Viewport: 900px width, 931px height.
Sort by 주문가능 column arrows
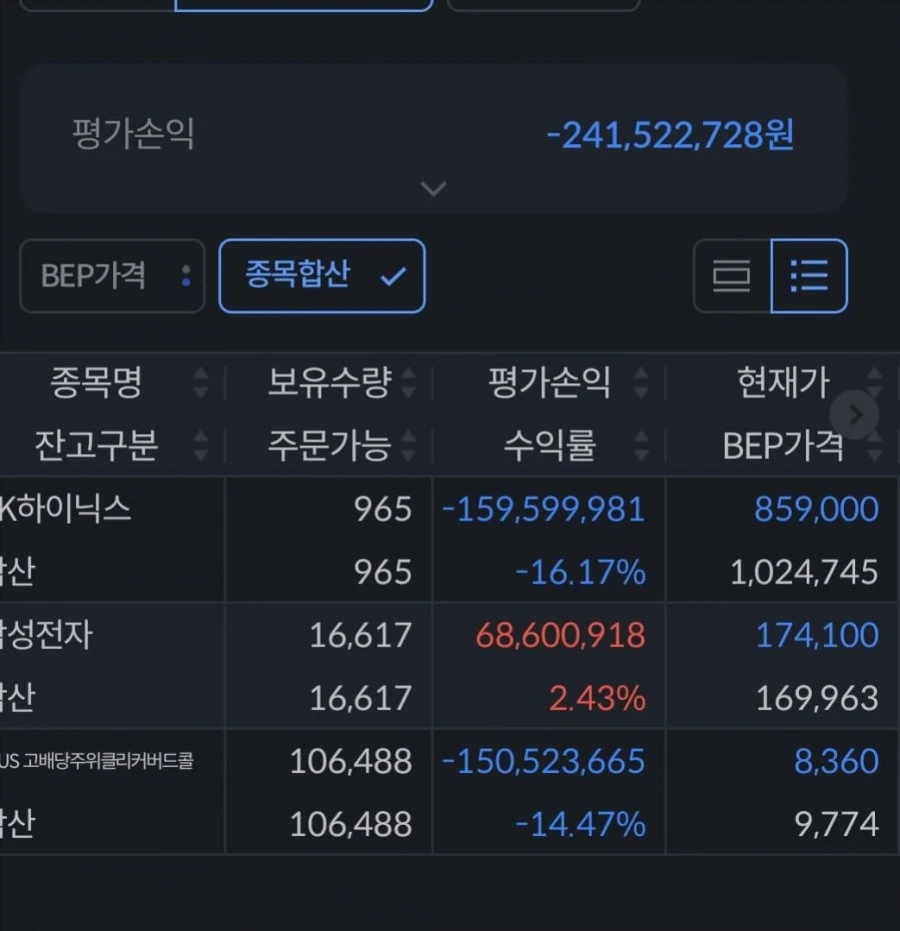coord(408,445)
